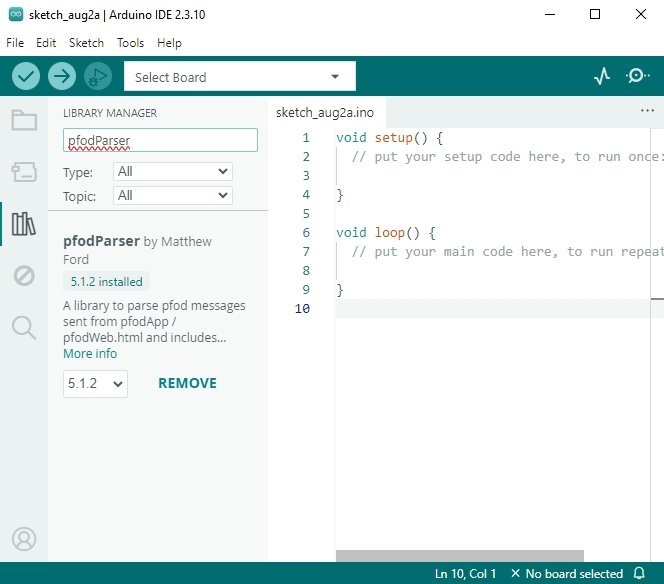Open the Tools menu
The width and height of the screenshot is (664, 584).
click(x=130, y=43)
